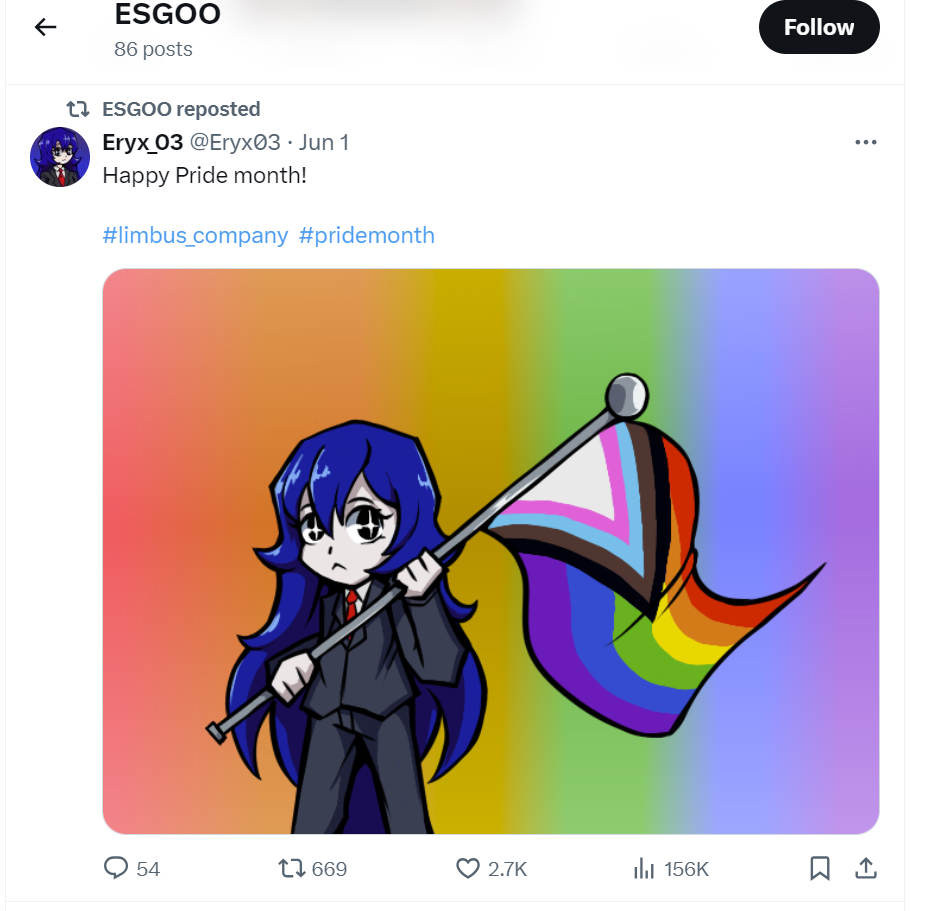Viewport: 928px width, 911px height.
Task: Click the 86 posts count text
Action: tap(153, 49)
